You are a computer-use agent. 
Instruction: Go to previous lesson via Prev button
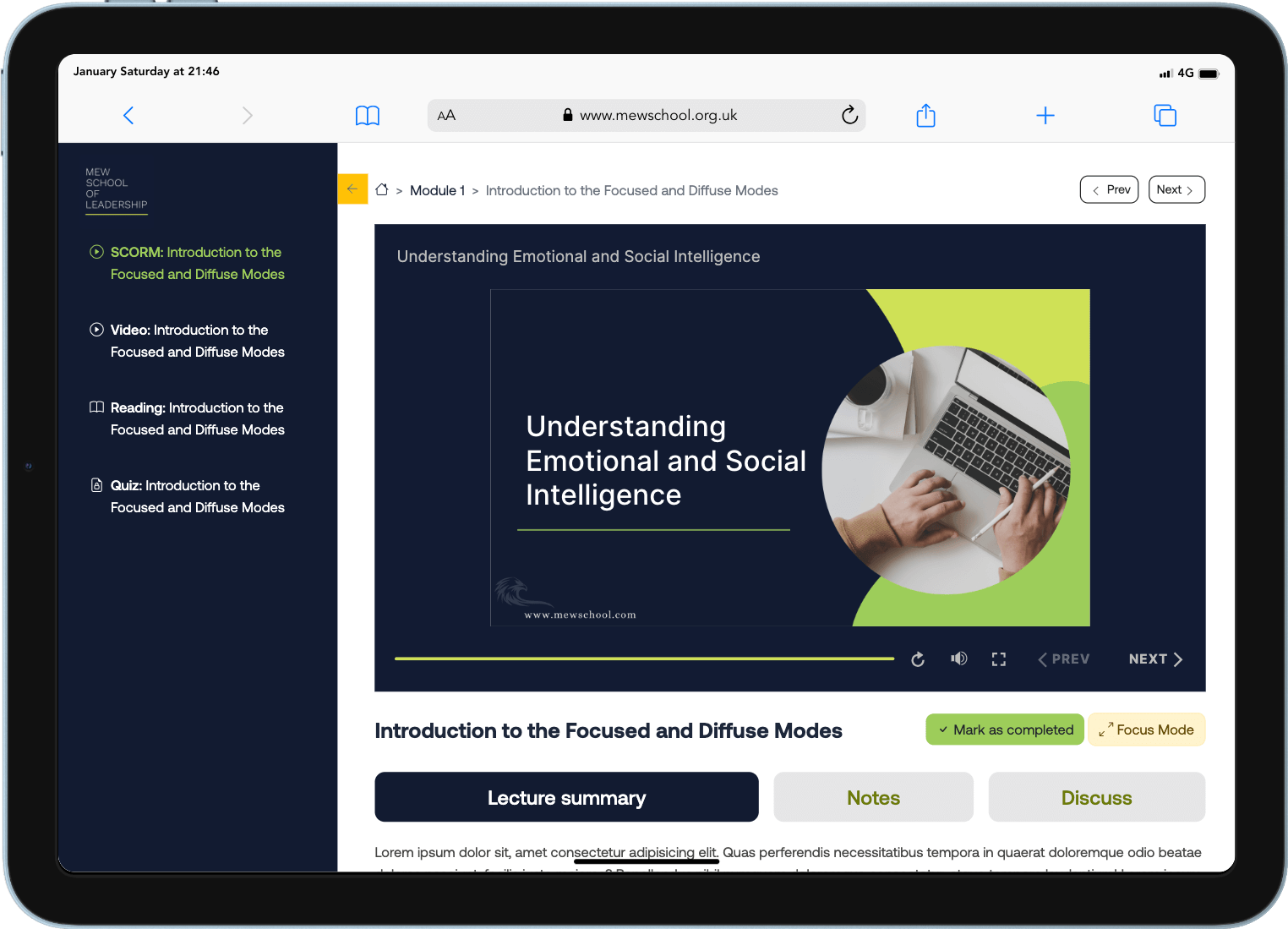[1109, 189]
